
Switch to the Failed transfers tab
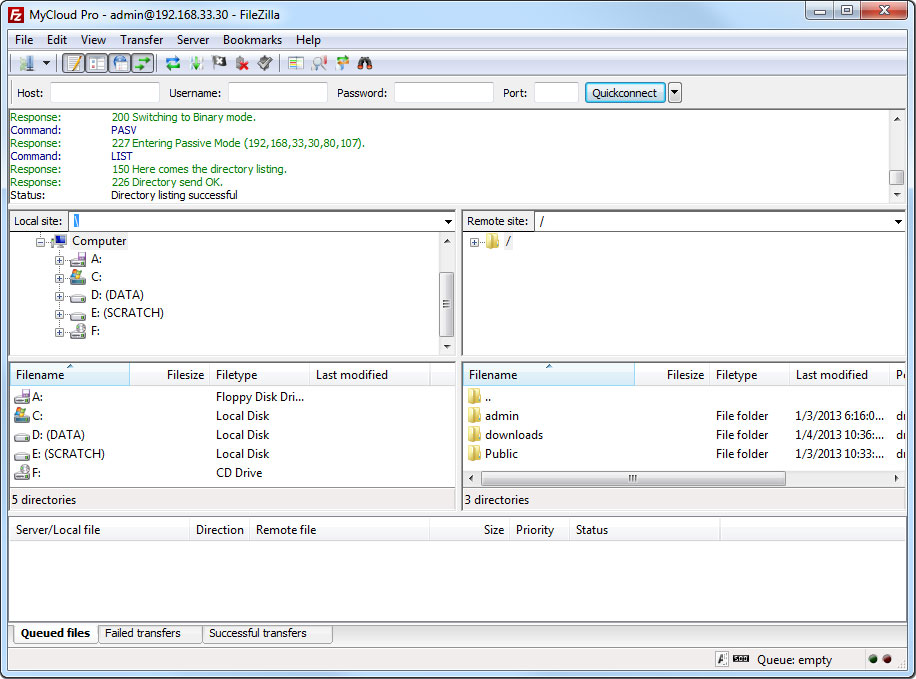click(x=143, y=633)
